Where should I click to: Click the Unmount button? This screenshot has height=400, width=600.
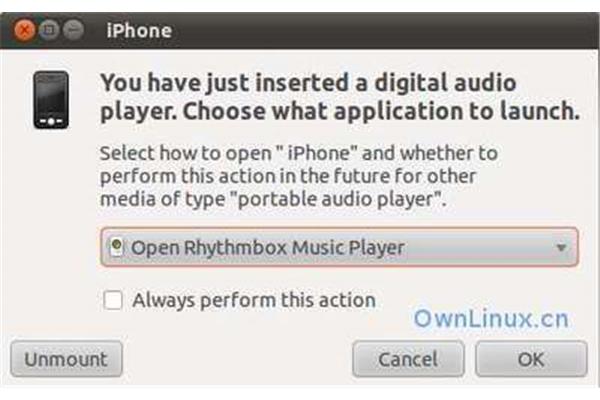[x=66, y=359]
